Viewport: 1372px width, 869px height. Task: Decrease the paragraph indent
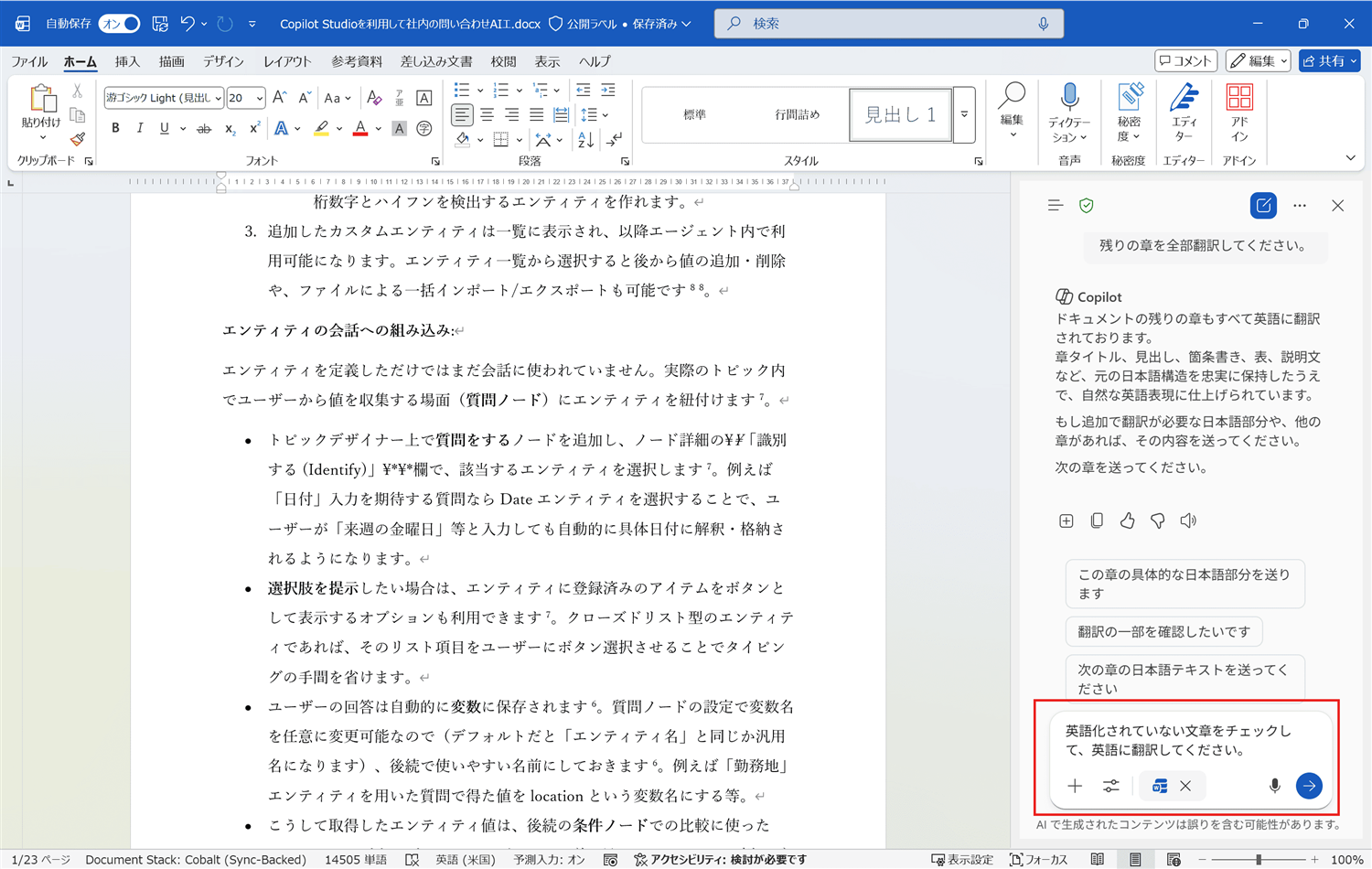[584, 90]
